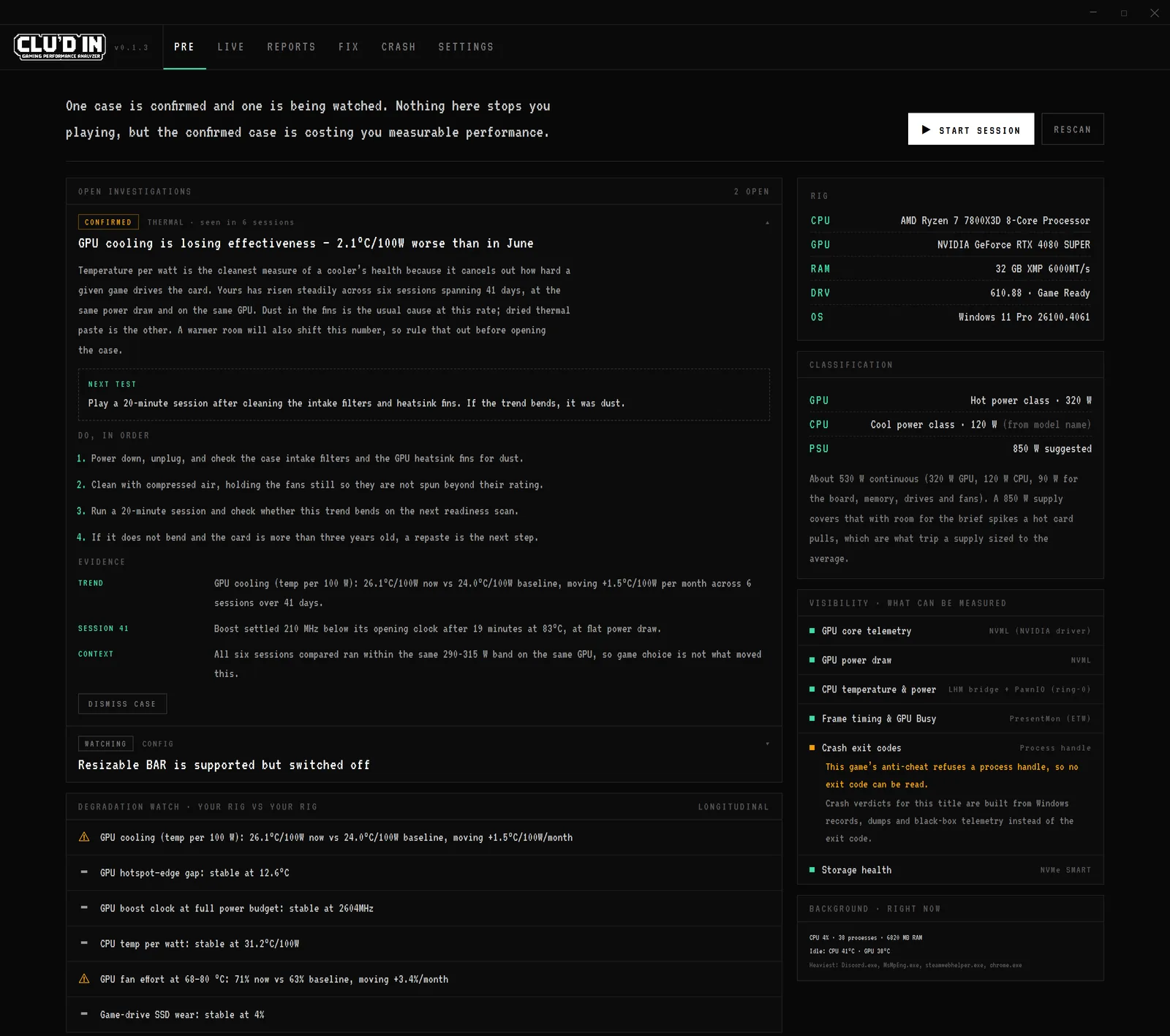Collapse the GPU cooling investigation case
The width and height of the screenshot is (1170, 1036).
(767, 222)
